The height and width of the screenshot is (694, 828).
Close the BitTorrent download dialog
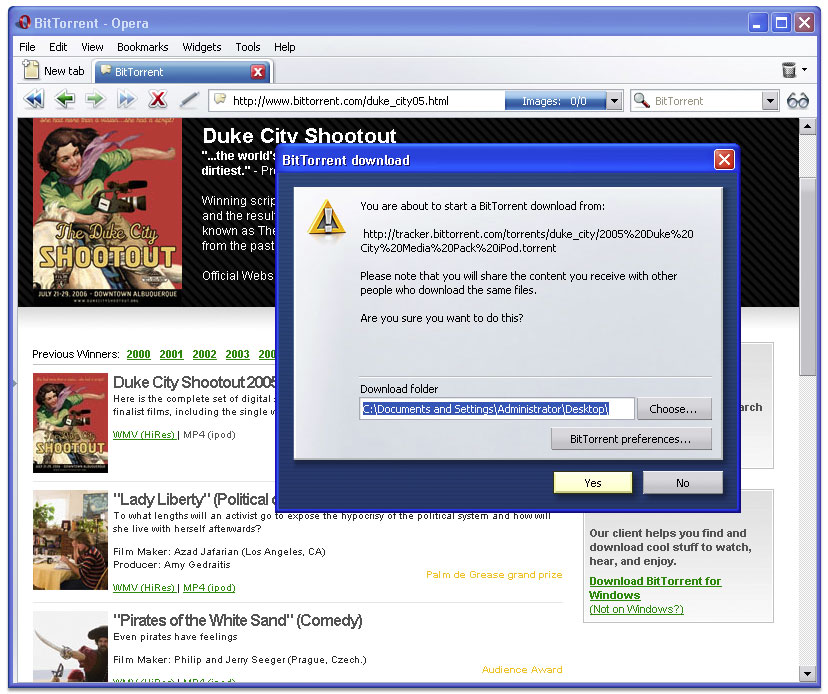[x=724, y=160]
